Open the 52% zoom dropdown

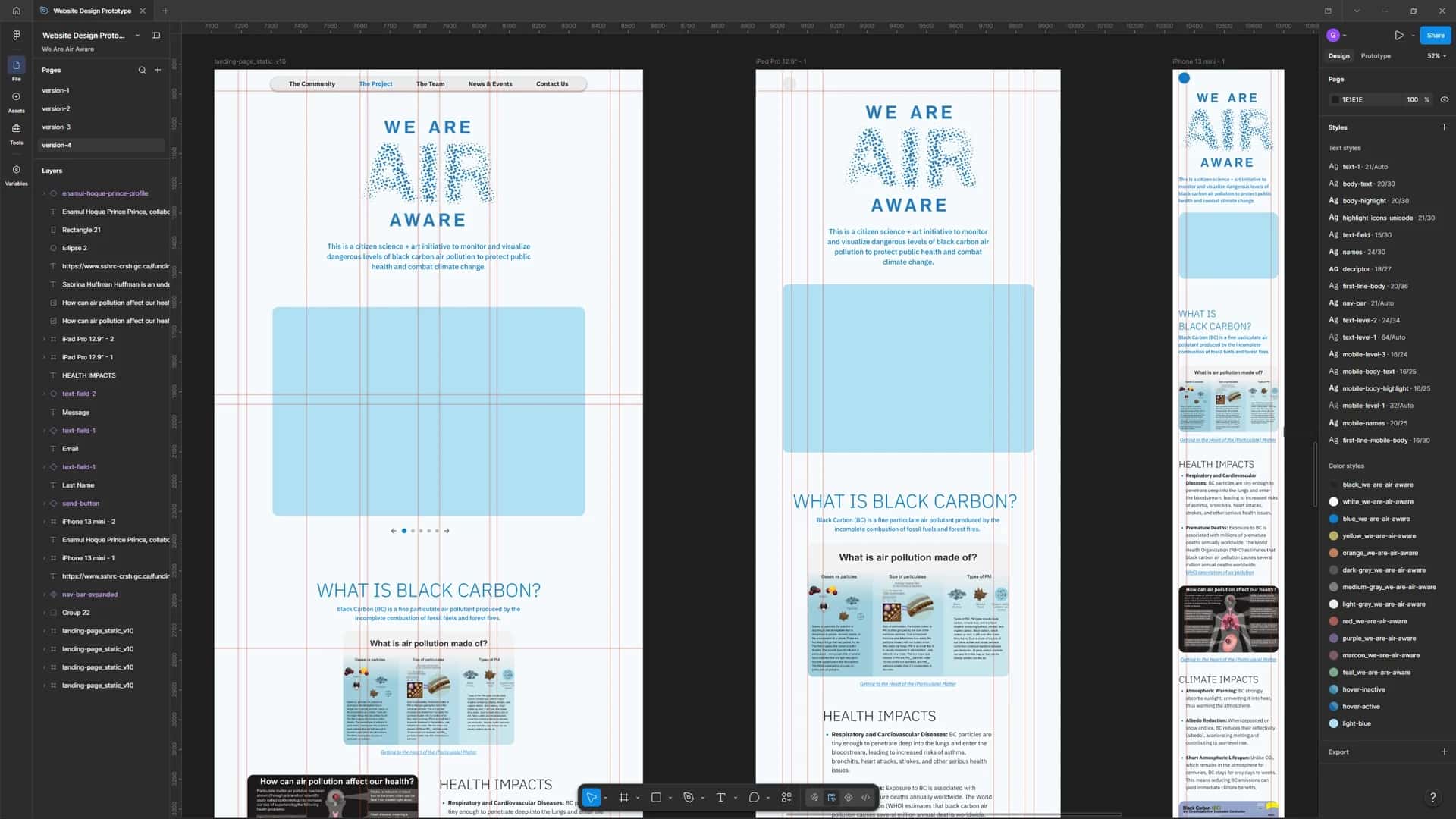pyautogui.click(x=1436, y=56)
